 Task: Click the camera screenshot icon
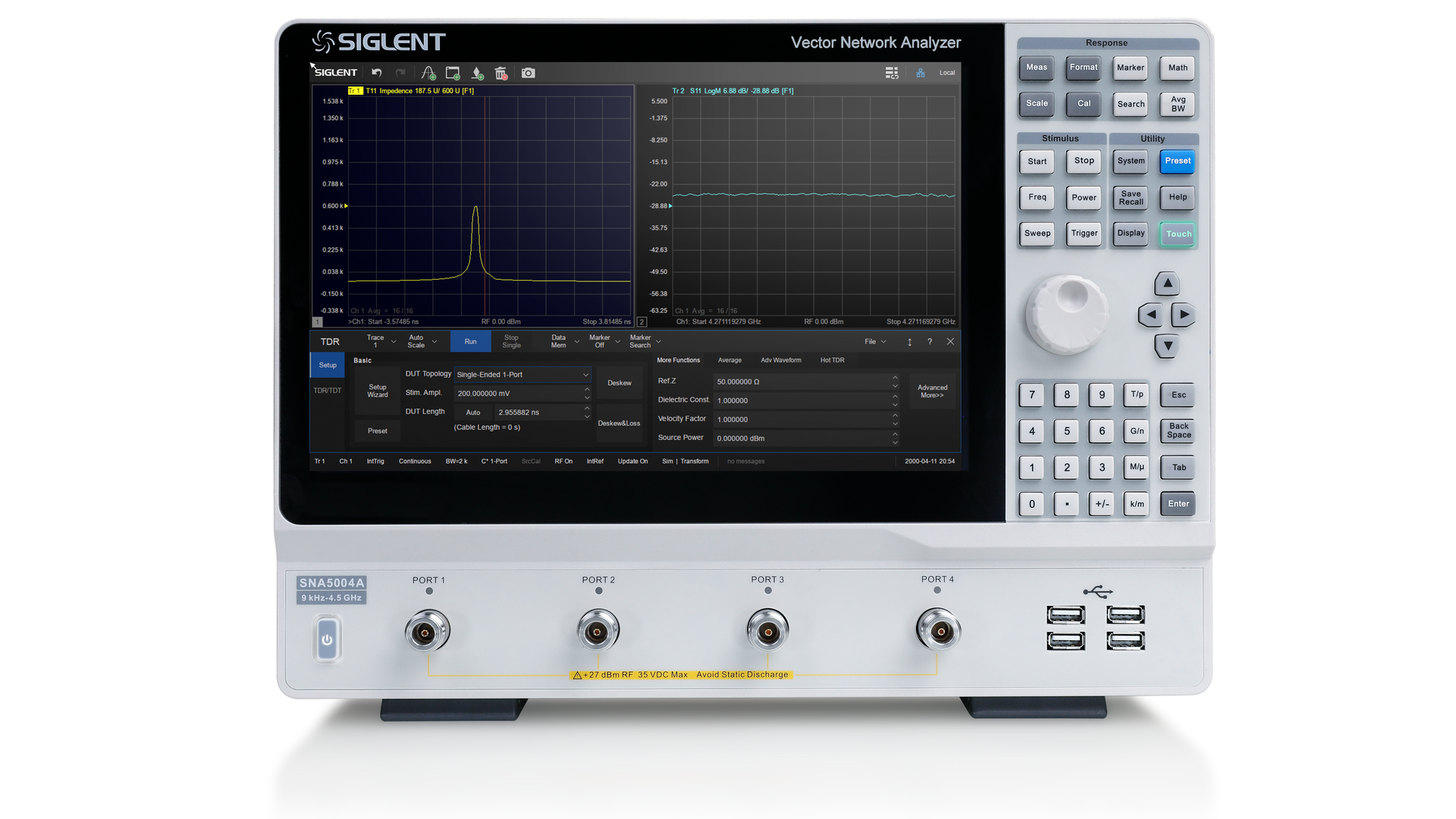point(529,73)
